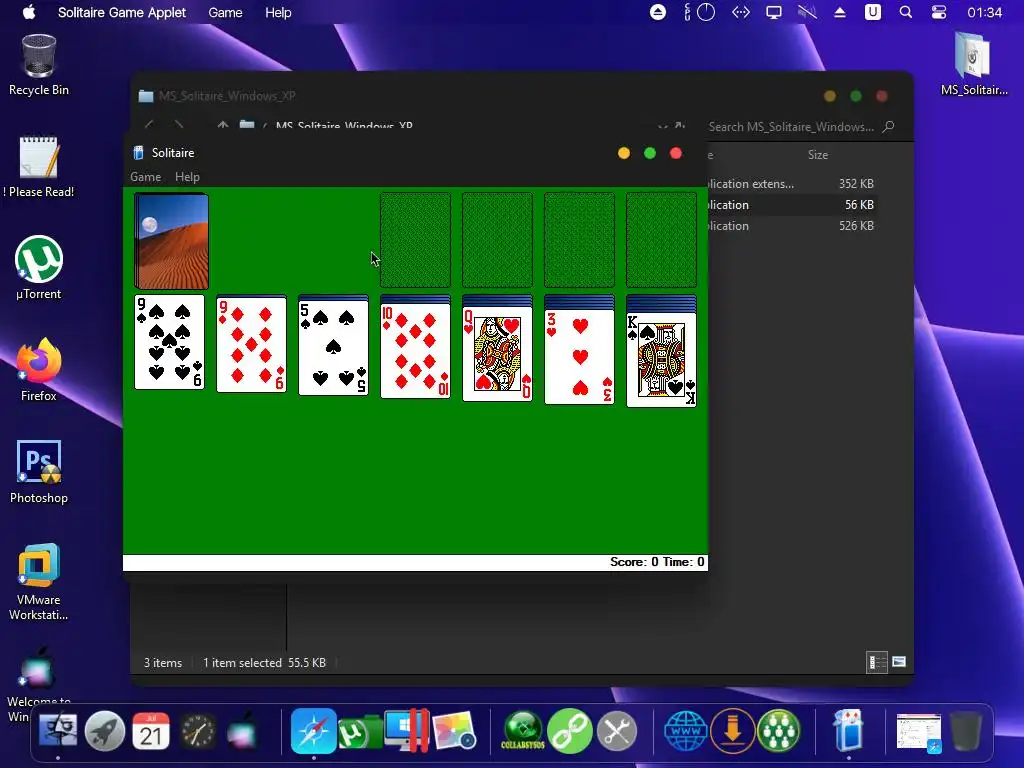
Task: Select the 352 KB file row in explorer
Action: pyautogui.click(x=791, y=184)
